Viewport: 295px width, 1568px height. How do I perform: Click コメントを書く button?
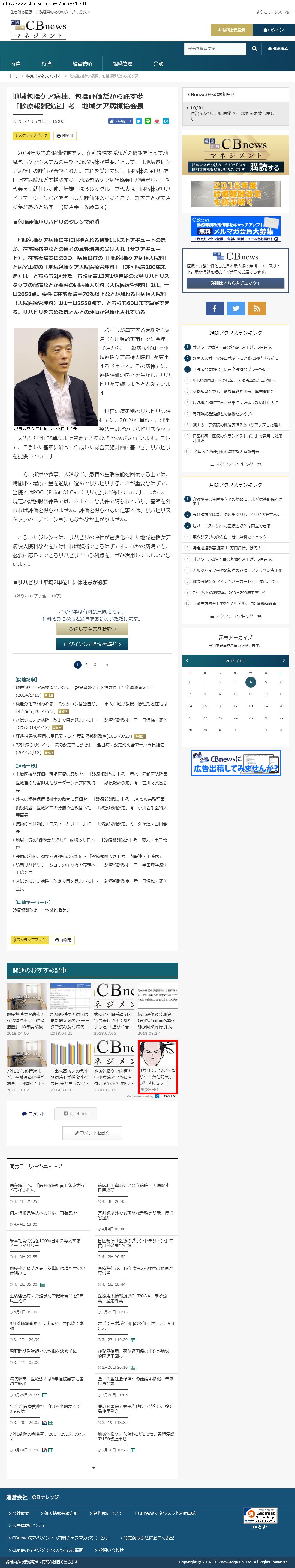pyautogui.click(x=92, y=1133)
